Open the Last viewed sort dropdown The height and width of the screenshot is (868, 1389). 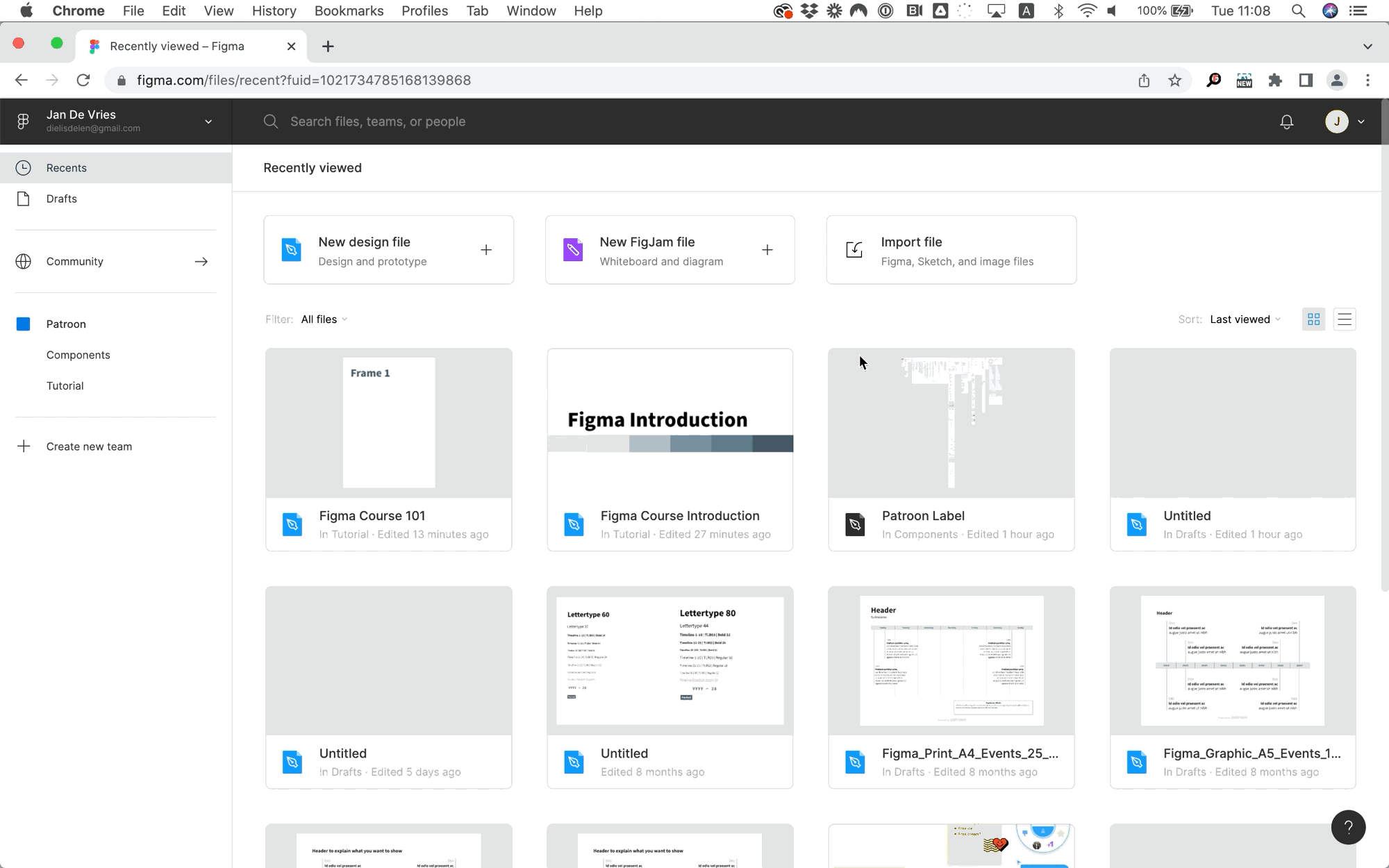click(1245, 319)
